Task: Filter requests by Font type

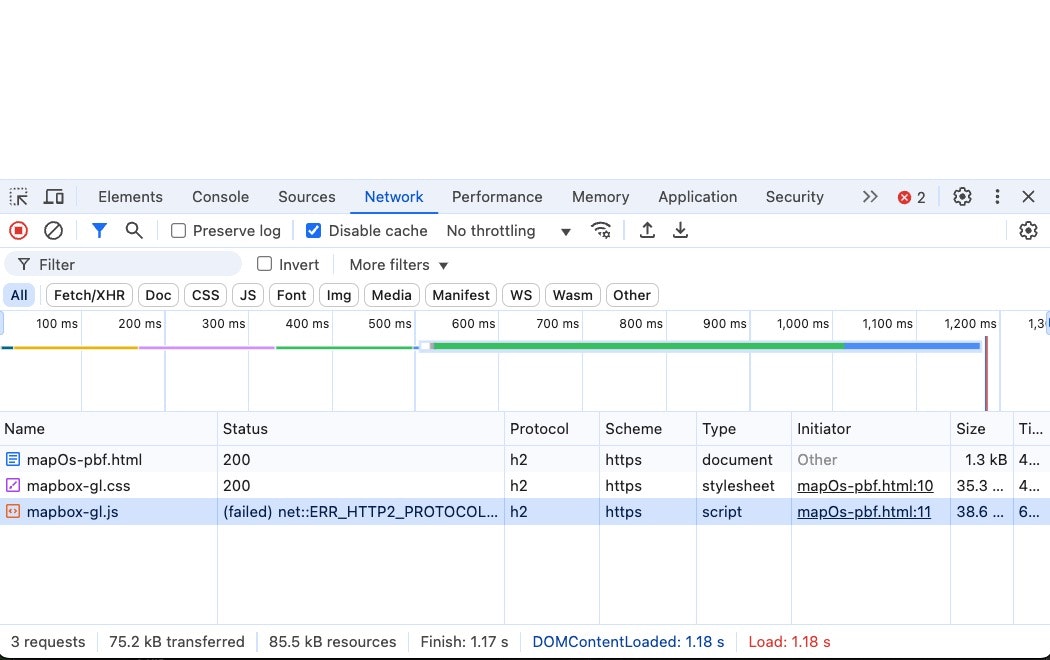Action: 291,295
